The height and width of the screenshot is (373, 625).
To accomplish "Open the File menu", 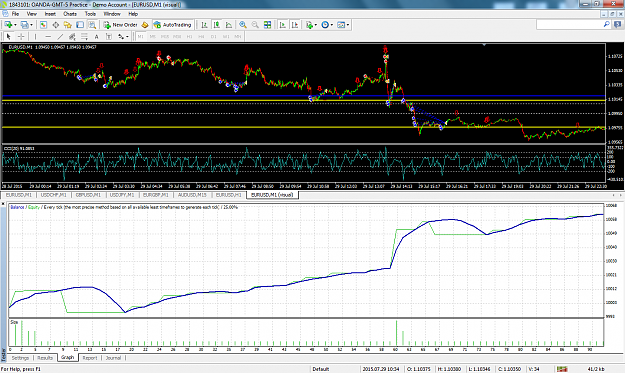I will click(x=15, y=14).
